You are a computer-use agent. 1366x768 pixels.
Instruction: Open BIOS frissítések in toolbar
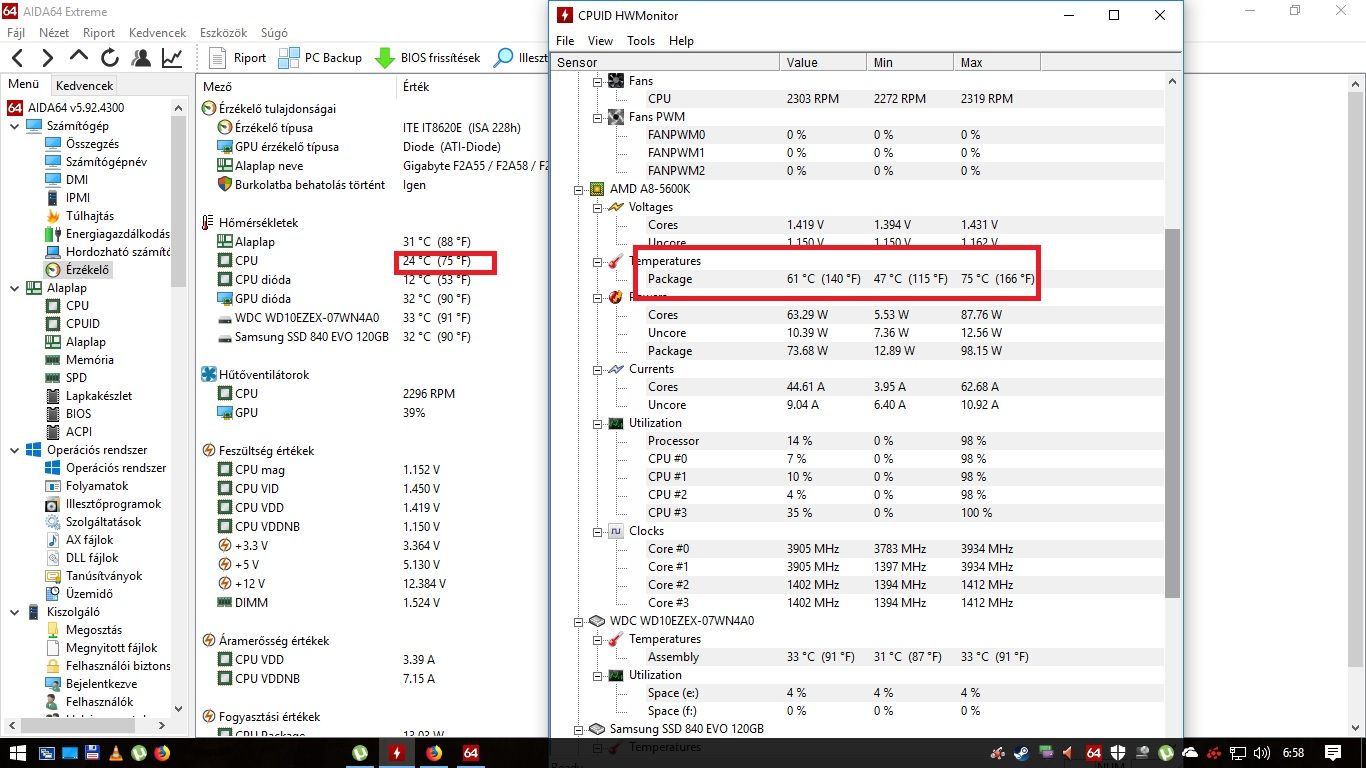(428, 58)
